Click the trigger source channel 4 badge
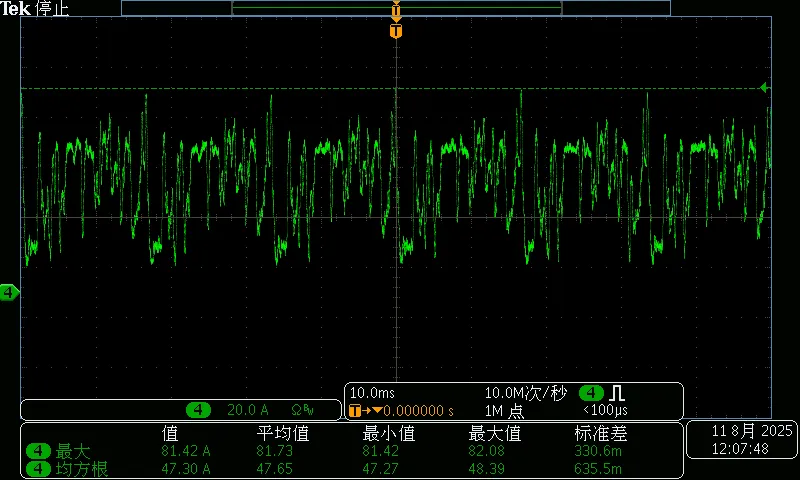 tap(591, 393)
